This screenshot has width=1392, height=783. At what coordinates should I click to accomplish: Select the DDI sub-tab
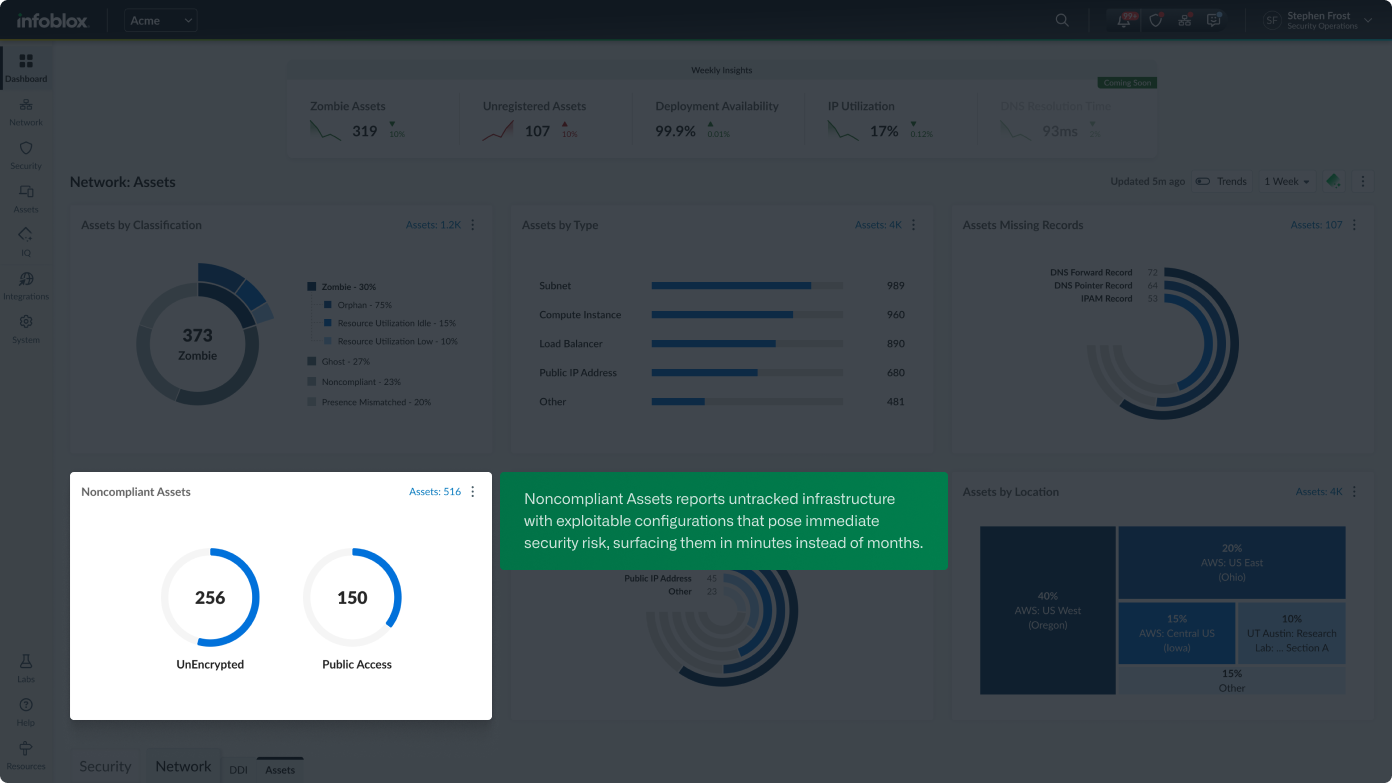(x=238, y=770)
